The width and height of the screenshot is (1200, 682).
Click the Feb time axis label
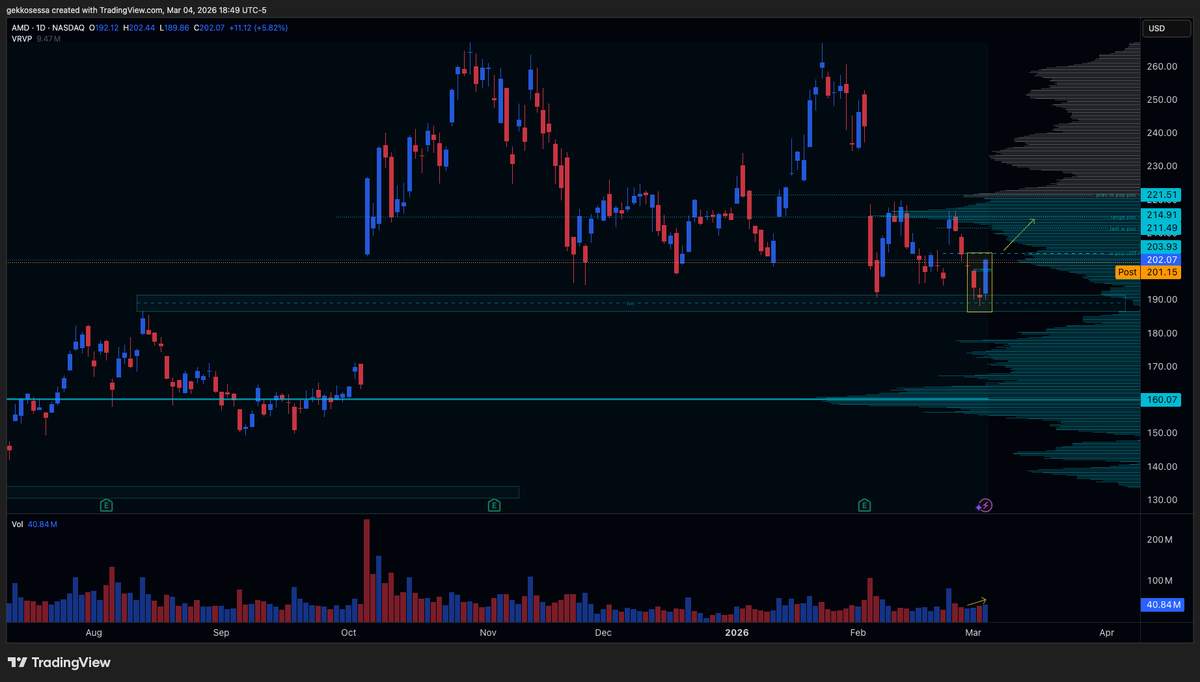pyautogui.click(x=857, y=633)
